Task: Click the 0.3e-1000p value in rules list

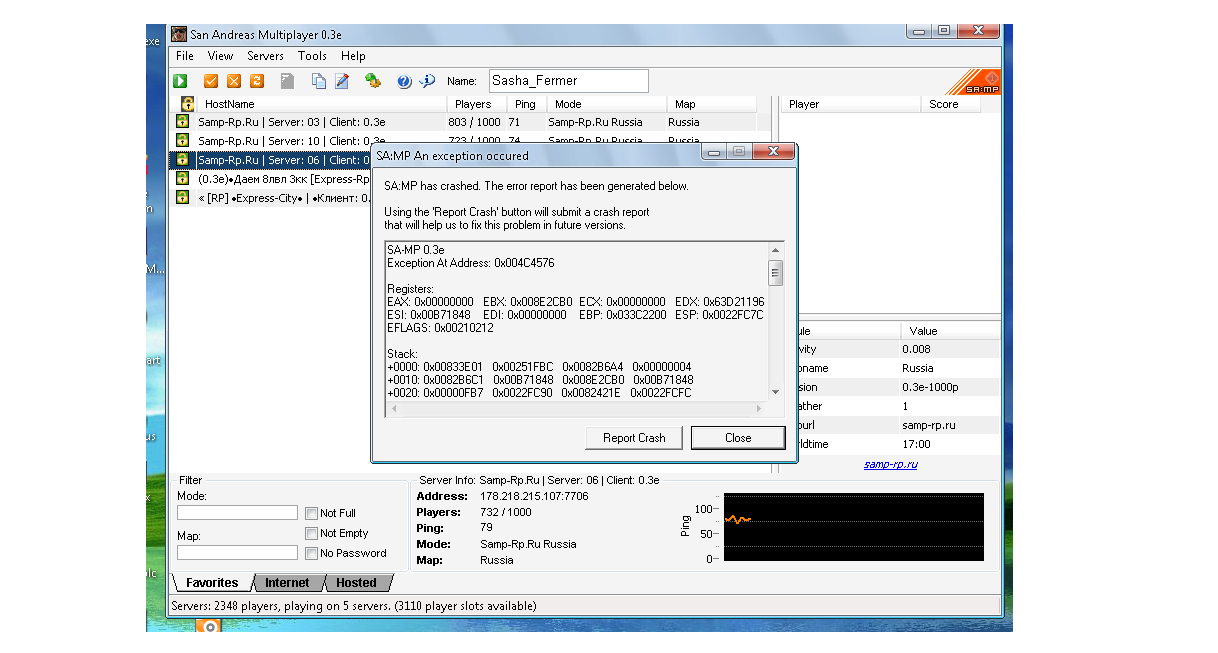Action: 930,387
